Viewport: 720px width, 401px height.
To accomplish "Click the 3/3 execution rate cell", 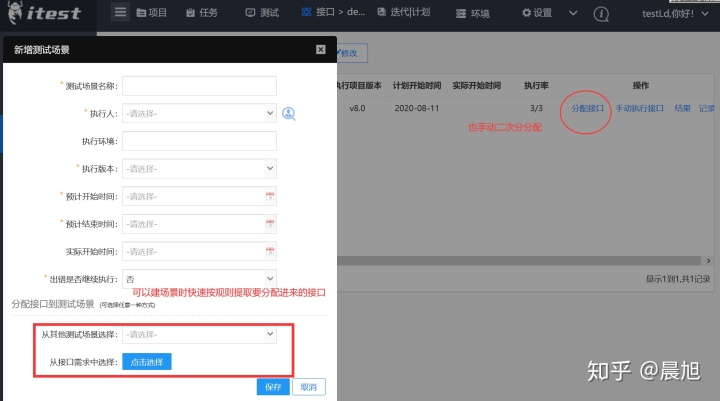I will coord(536,108).
